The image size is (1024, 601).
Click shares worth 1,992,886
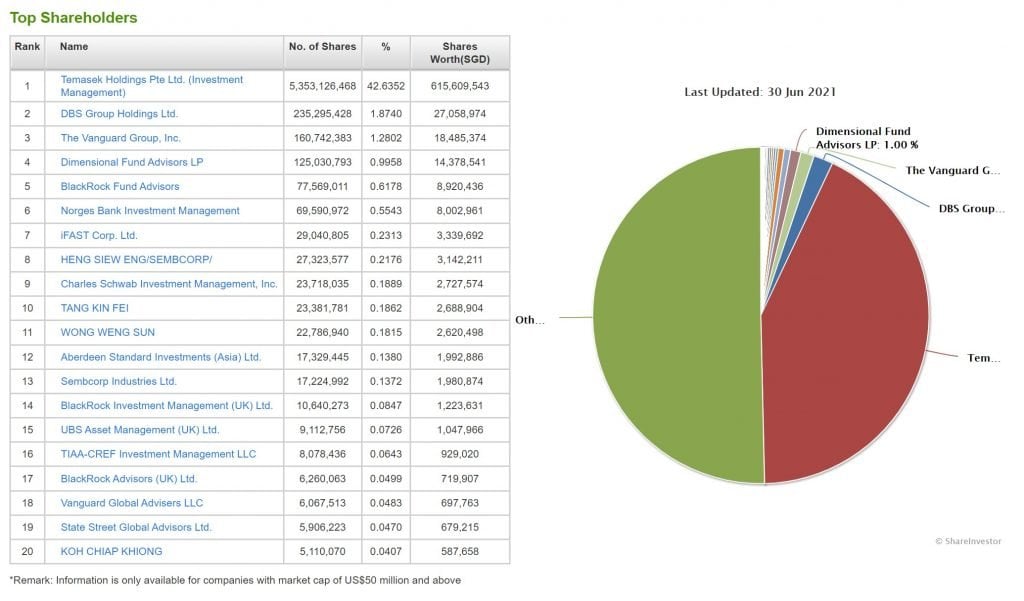[460, 357]
